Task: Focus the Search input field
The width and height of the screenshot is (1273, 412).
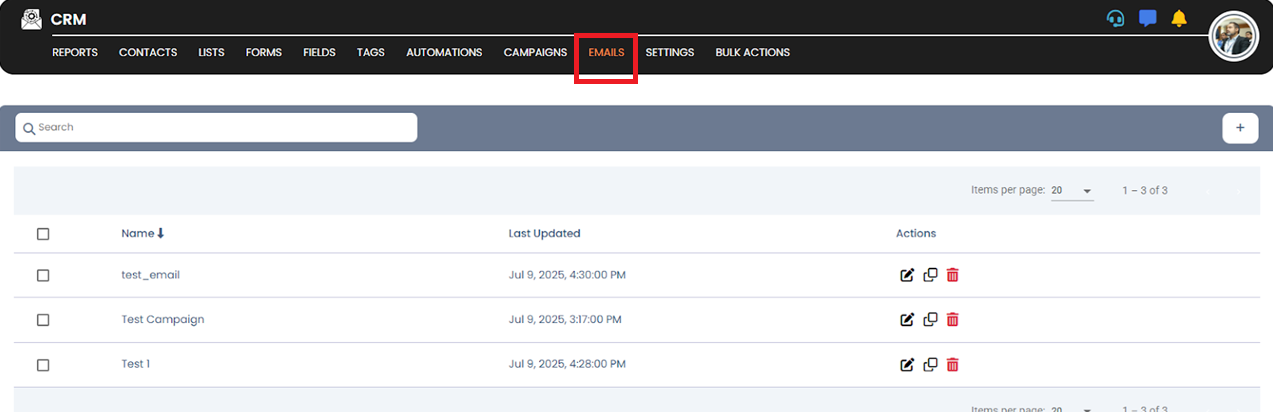Action: tap(220, 127)
